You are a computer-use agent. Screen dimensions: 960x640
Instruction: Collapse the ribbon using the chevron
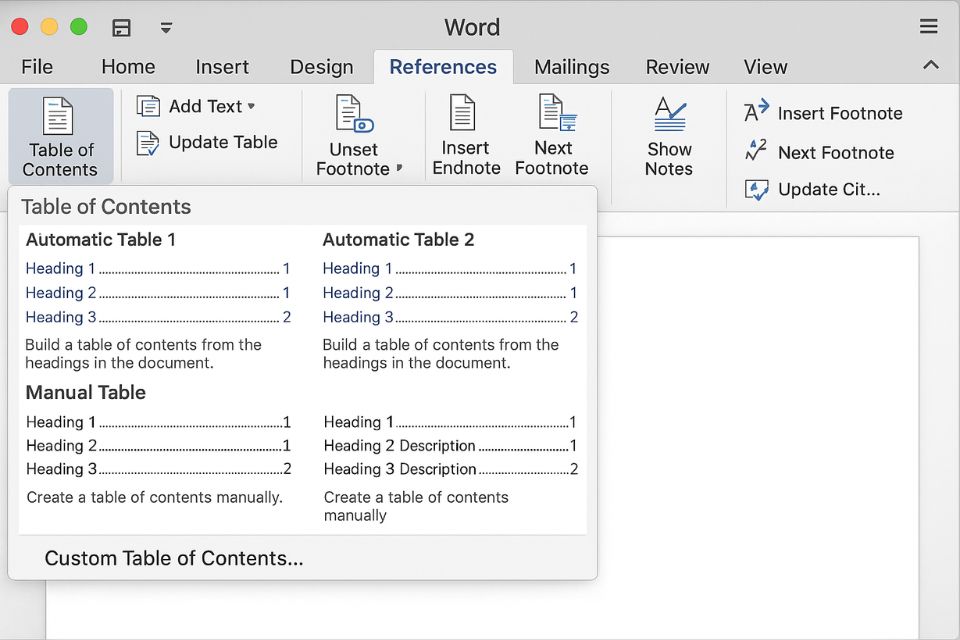(x=931, y=66)
